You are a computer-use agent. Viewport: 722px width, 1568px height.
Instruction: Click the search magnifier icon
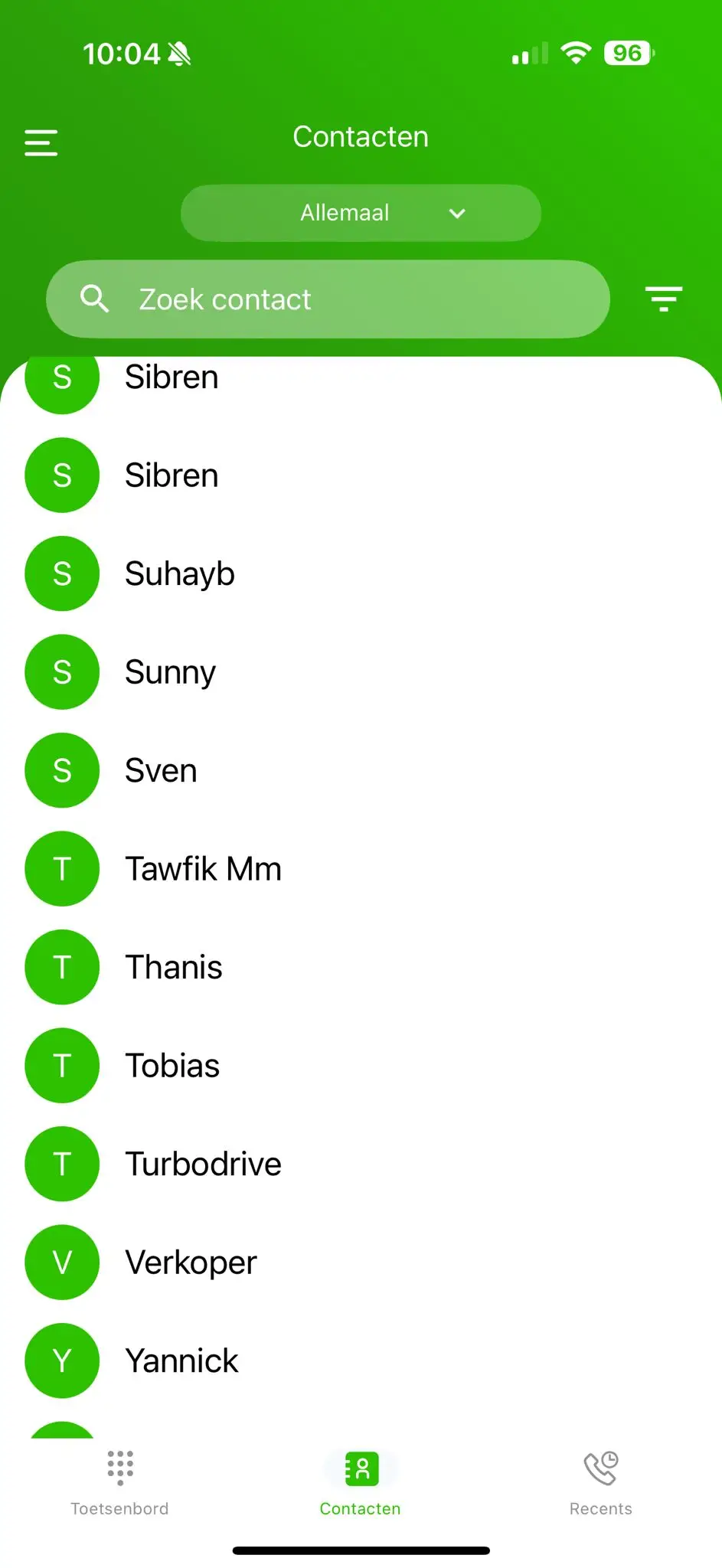point(94,299)
